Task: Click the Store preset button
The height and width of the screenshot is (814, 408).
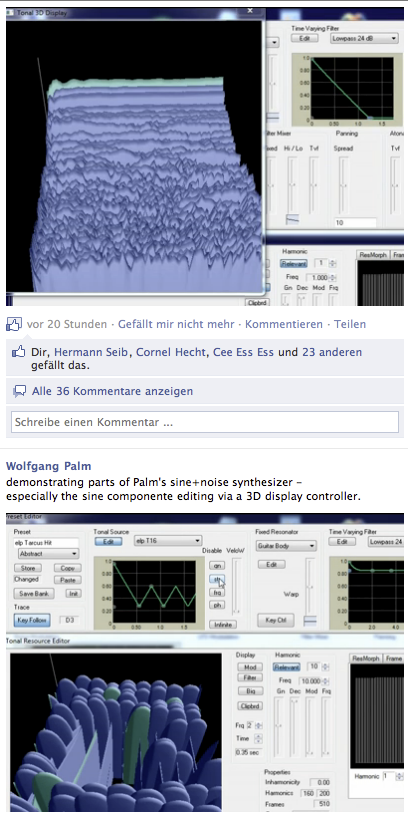Action: (x=28, y=568)
